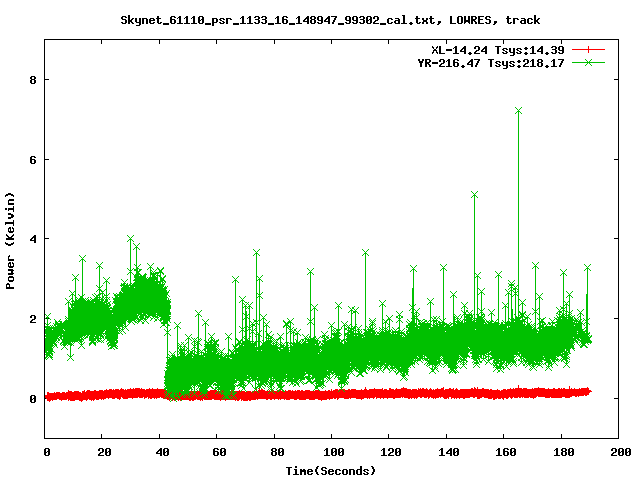Click the 100 tick label on Time axis
This screenshot has width=640, height=480.
click(x=333, y=453)
